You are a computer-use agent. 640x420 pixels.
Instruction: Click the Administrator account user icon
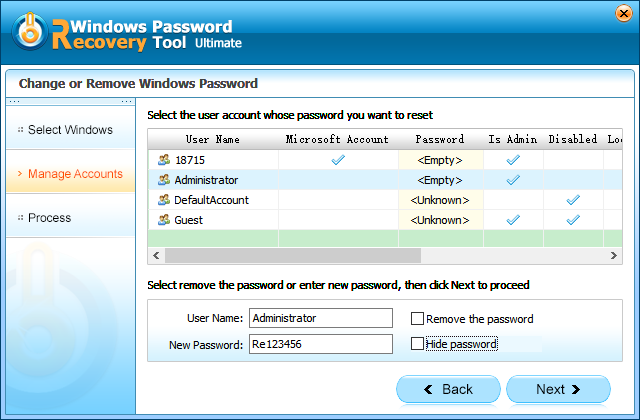click(164, 180)
